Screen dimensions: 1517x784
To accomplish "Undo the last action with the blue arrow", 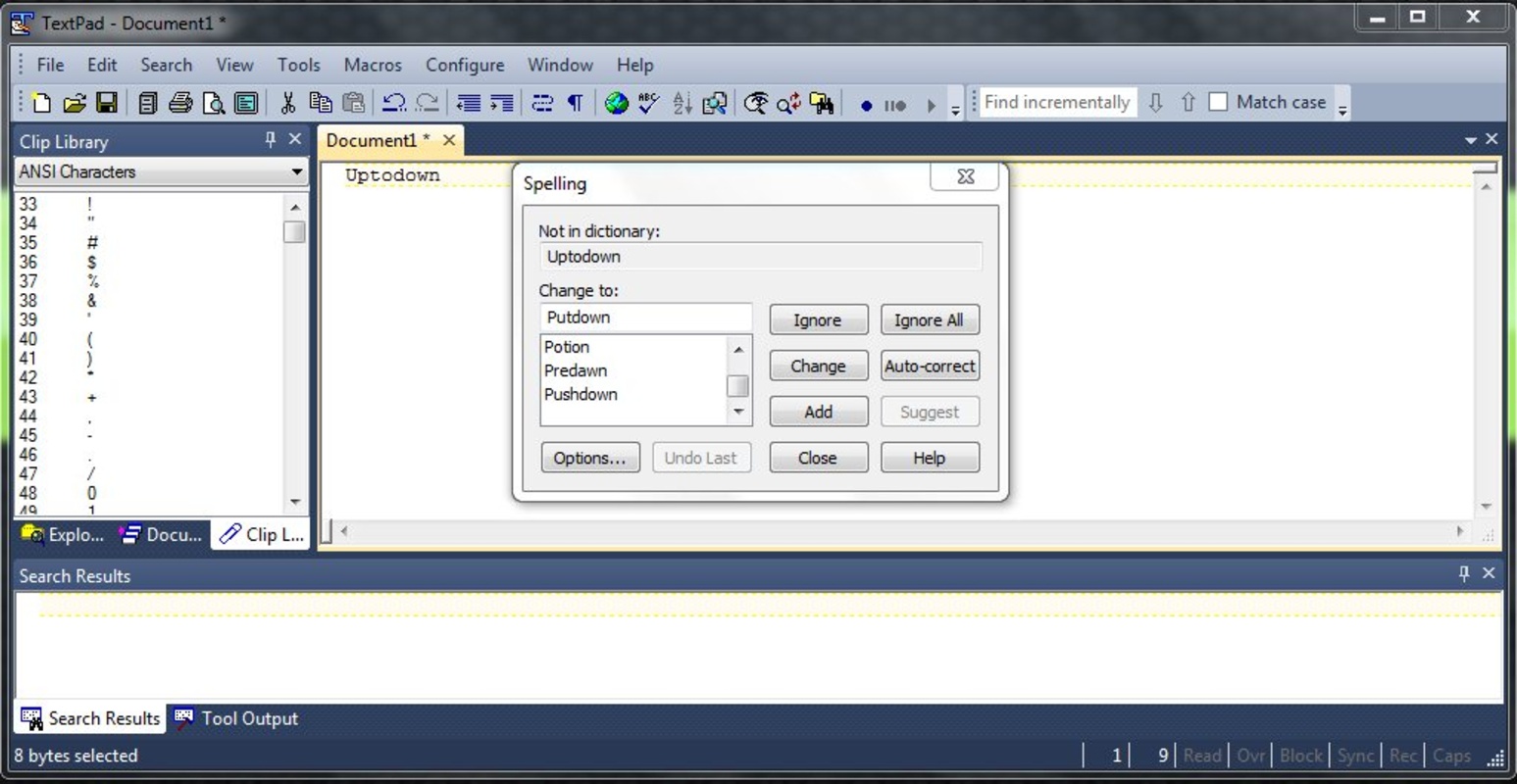I will 394,103.
